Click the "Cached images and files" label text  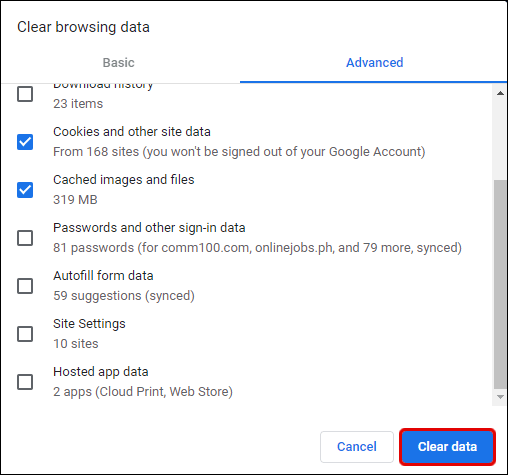[x=124, y=180]
